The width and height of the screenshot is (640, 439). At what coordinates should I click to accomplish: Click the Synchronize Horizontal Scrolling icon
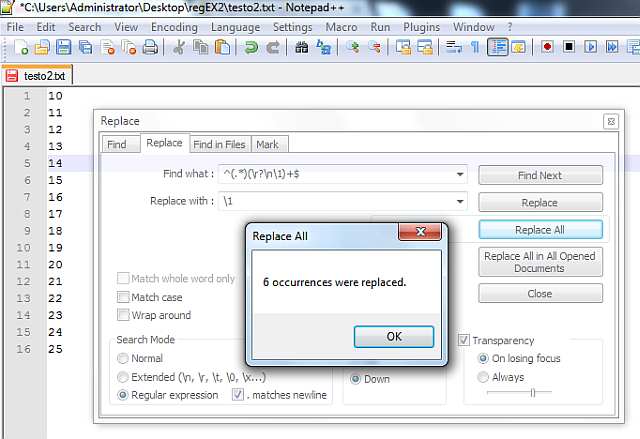click(x=424, y=47)
